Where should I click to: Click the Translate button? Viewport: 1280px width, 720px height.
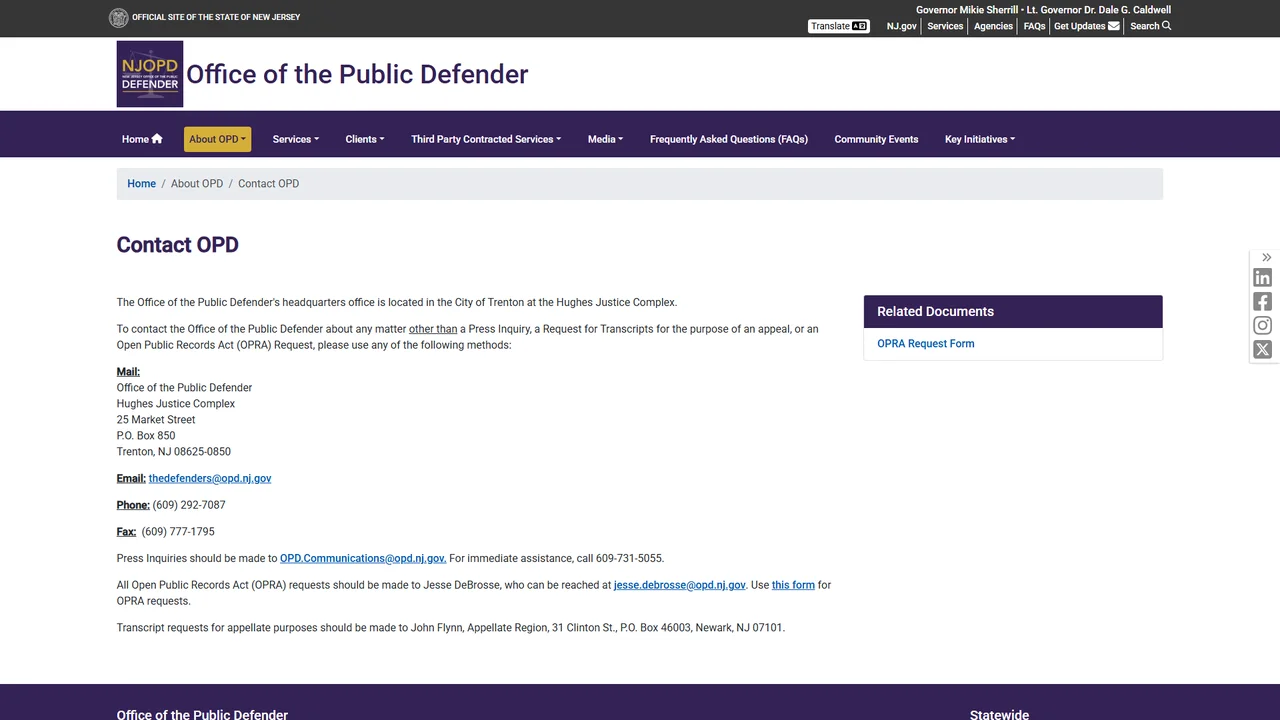tap(839, 26)
